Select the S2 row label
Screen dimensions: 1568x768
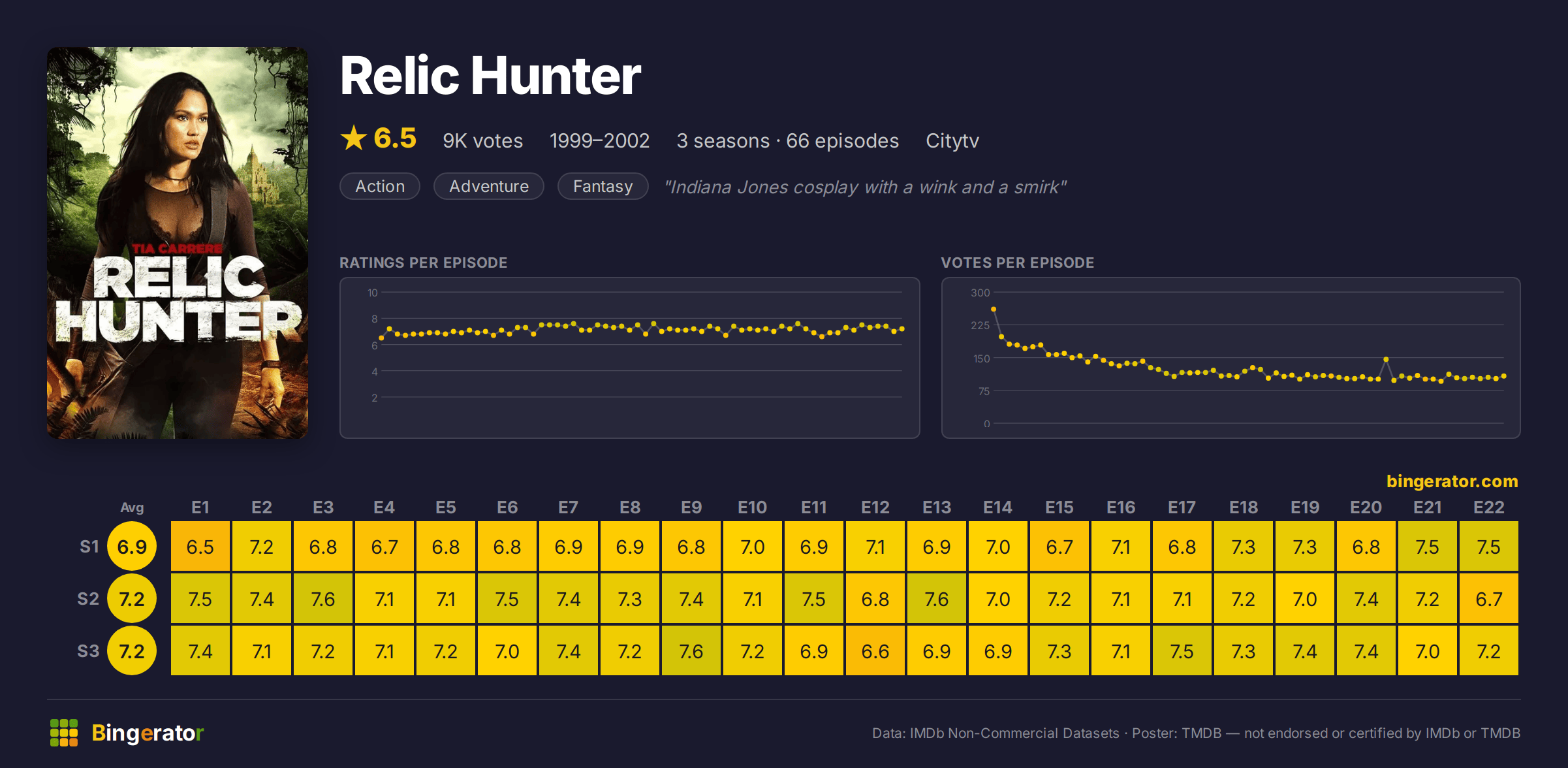(x=88, y=599)
